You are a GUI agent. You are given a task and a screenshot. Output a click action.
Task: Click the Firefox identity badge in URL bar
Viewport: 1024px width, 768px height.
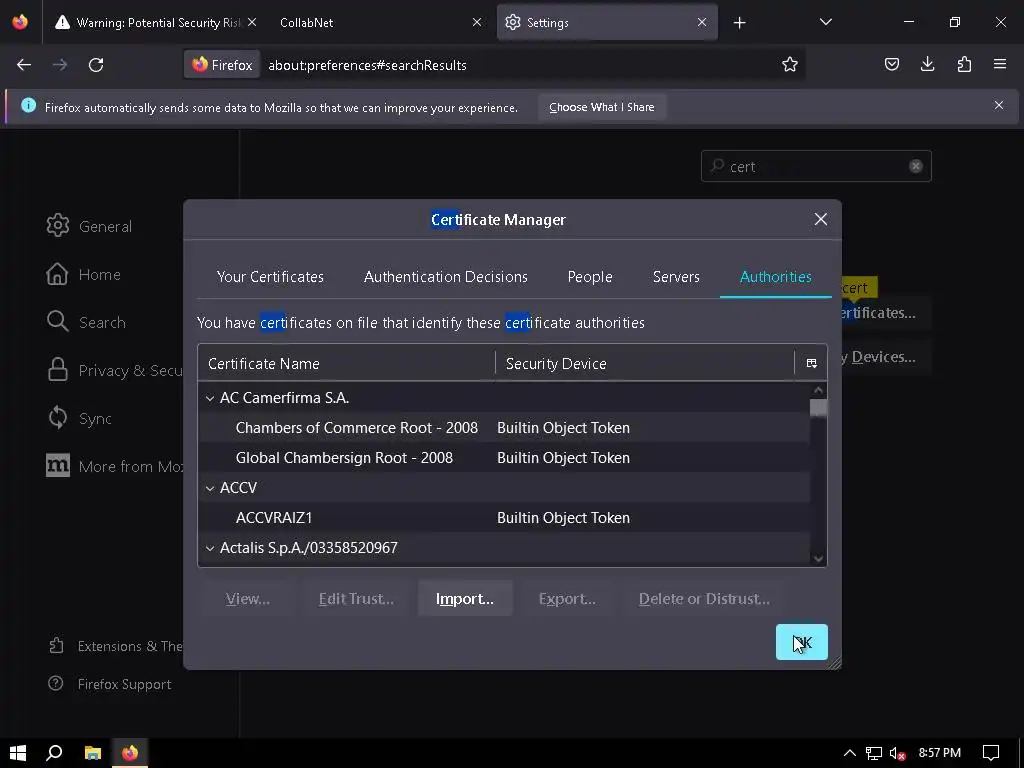pos(222,65)
